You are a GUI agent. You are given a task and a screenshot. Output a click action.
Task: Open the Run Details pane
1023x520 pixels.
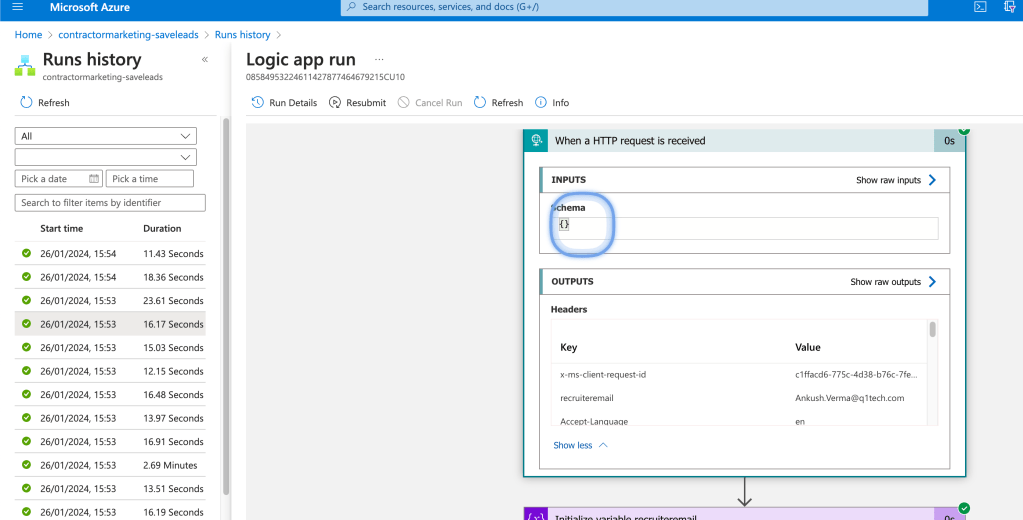pos(284,102)
